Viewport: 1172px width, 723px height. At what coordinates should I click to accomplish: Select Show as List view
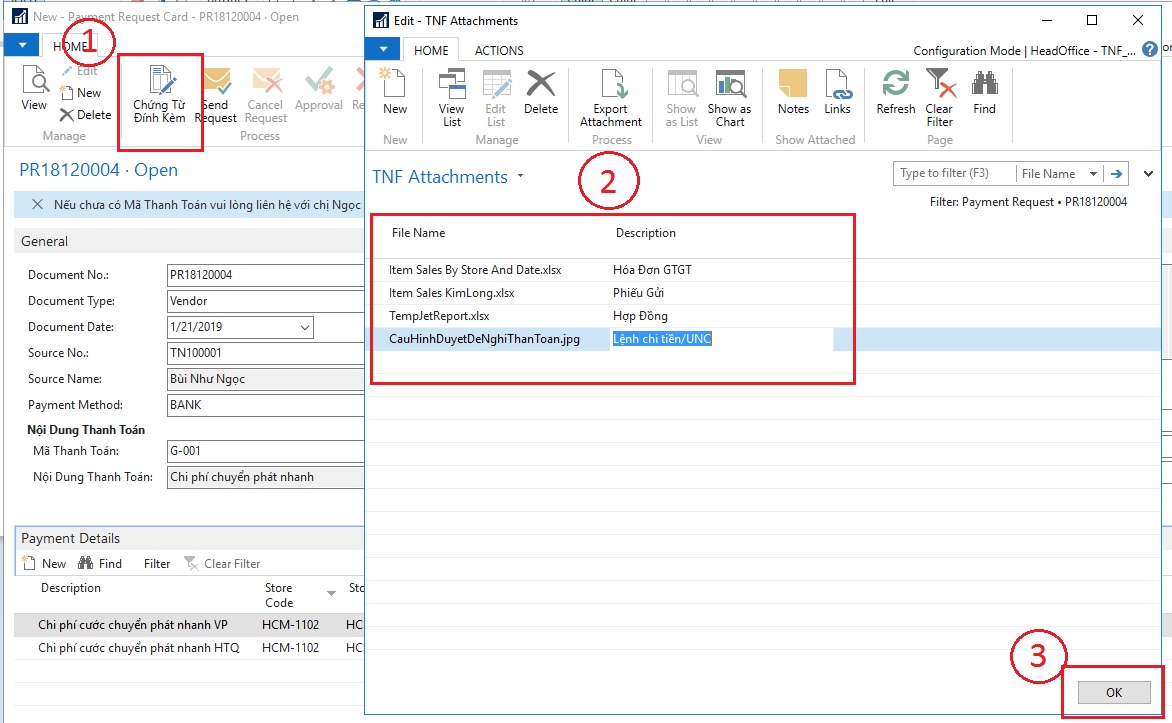682,98
